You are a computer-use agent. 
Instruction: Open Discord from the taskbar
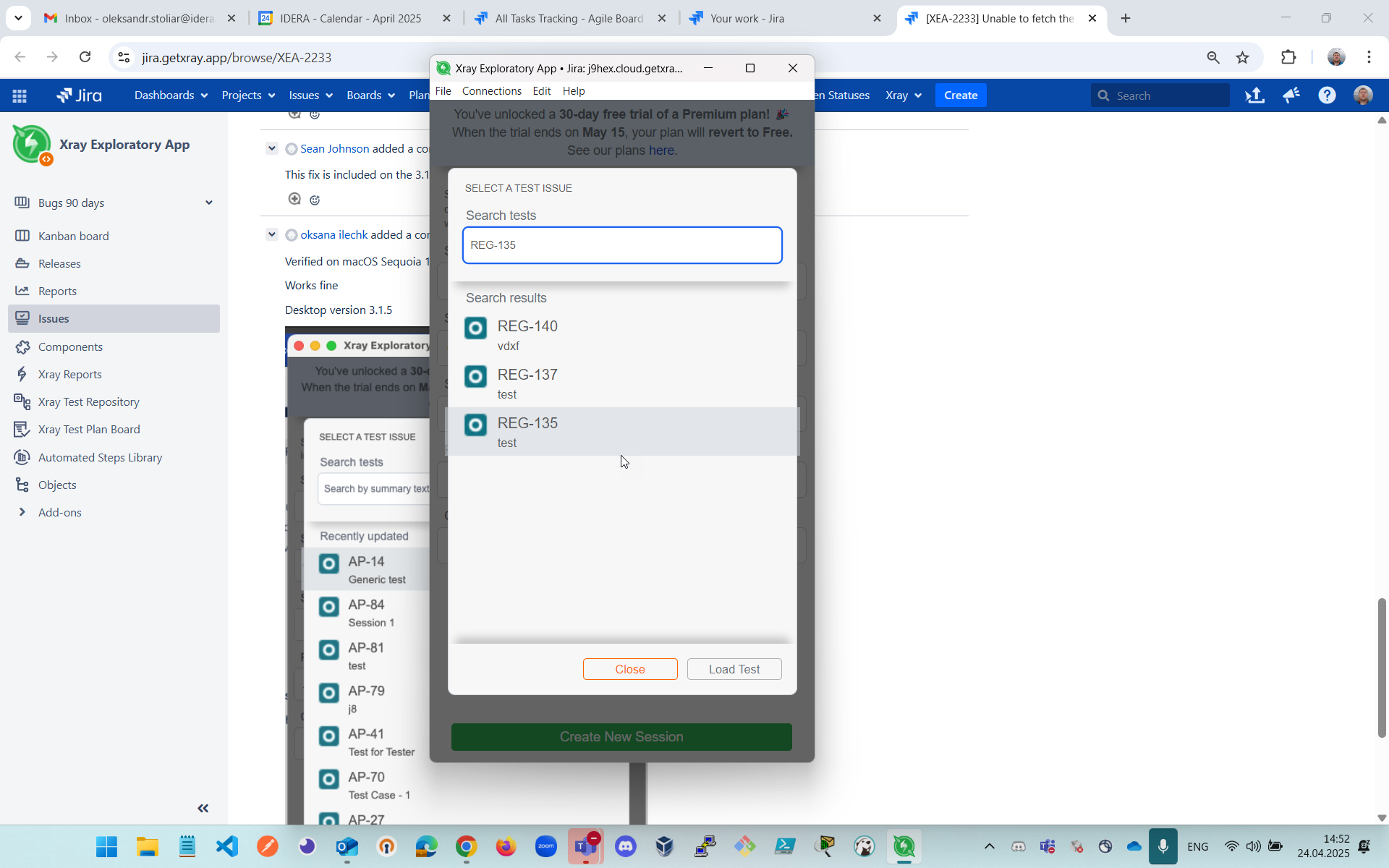626,846
